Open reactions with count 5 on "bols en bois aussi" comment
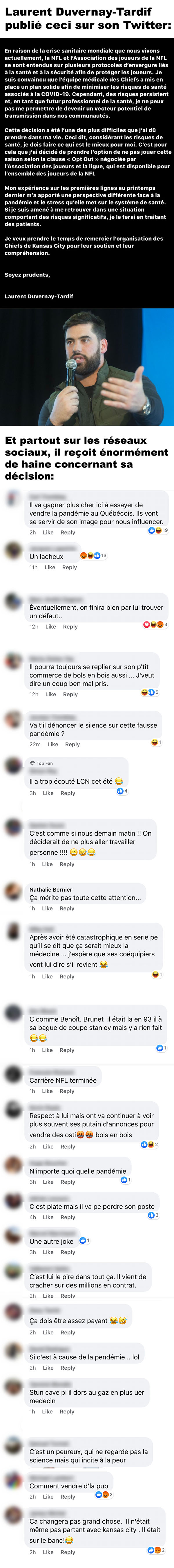This screenshot has height=1568, width=174. pos(150,692)
